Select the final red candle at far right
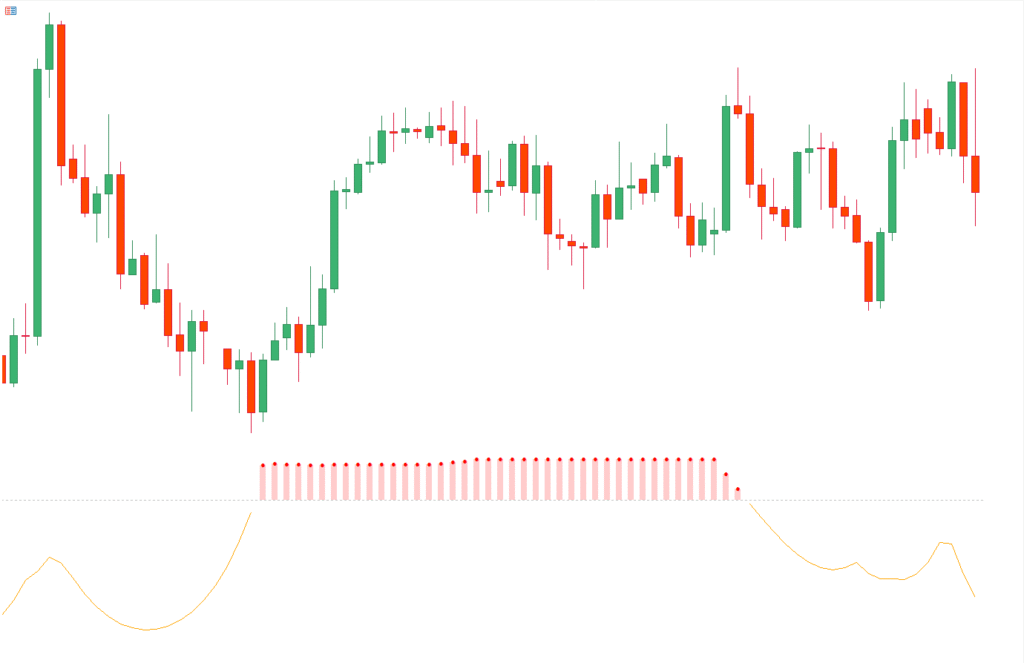The height and width of the screenshot is (663, 1024). (975, 174)
